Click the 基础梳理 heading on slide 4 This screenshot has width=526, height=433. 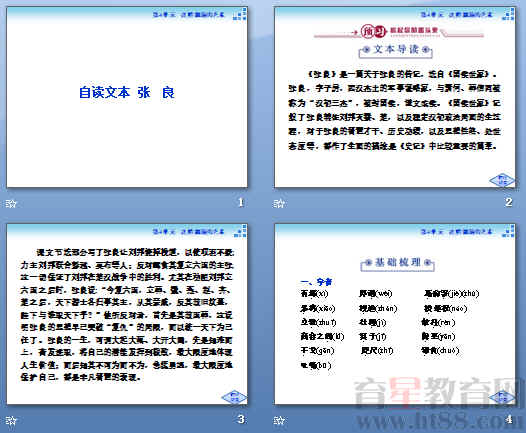pyautogui.click(x=398, y=263)
